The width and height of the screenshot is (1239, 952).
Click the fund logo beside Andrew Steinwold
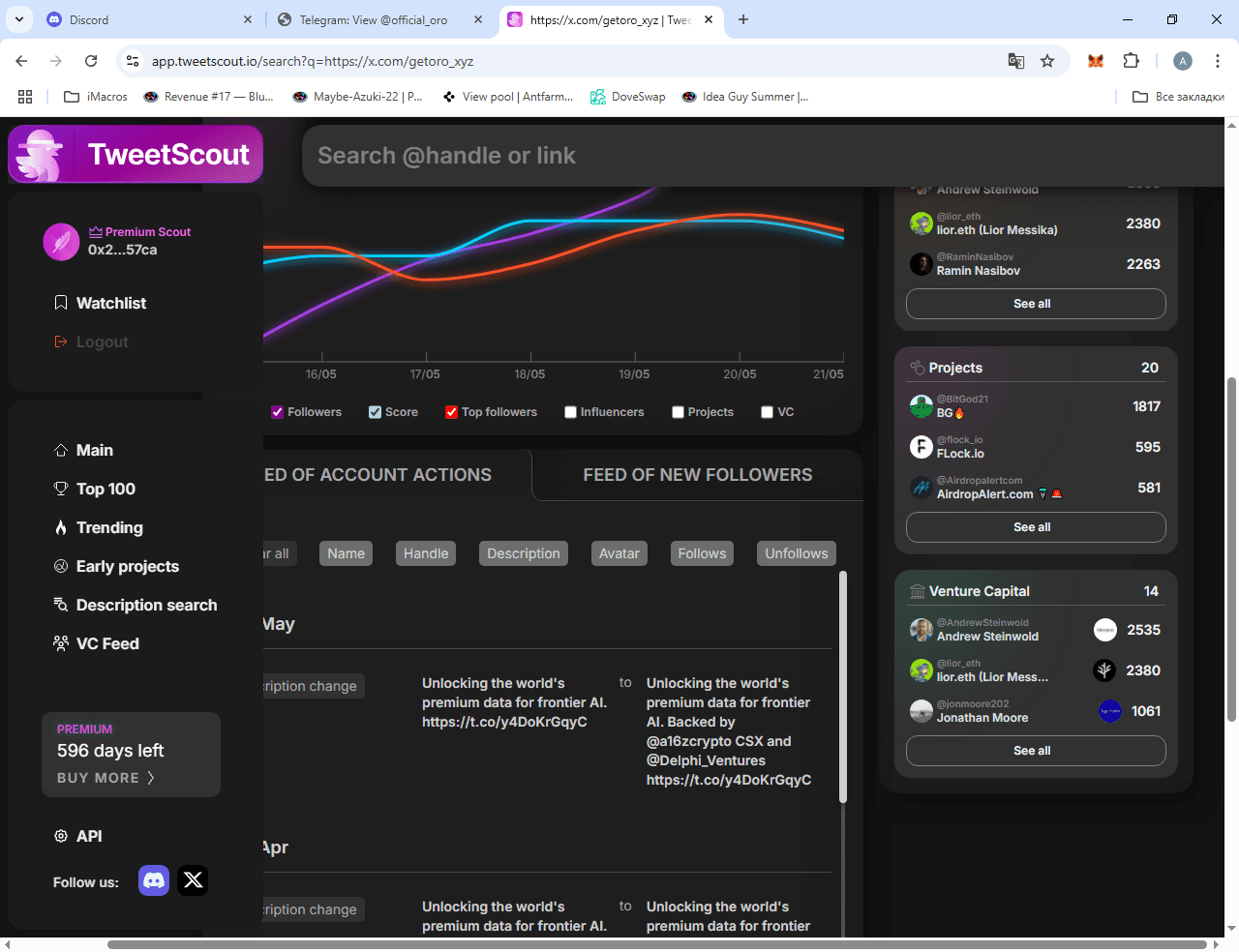(x=1105, y=630)
